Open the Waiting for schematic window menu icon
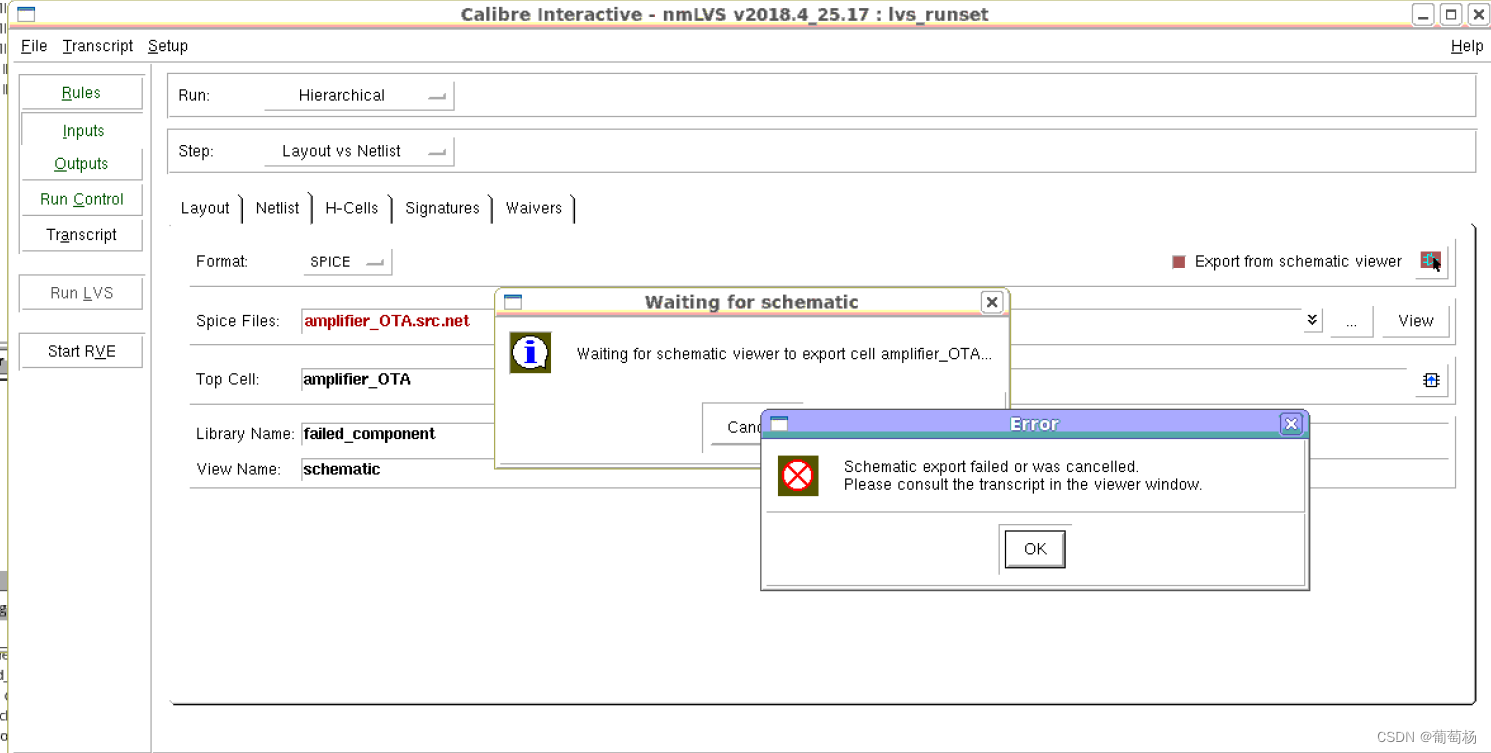This screenshot has width=1491, height=753. [513, 302]
